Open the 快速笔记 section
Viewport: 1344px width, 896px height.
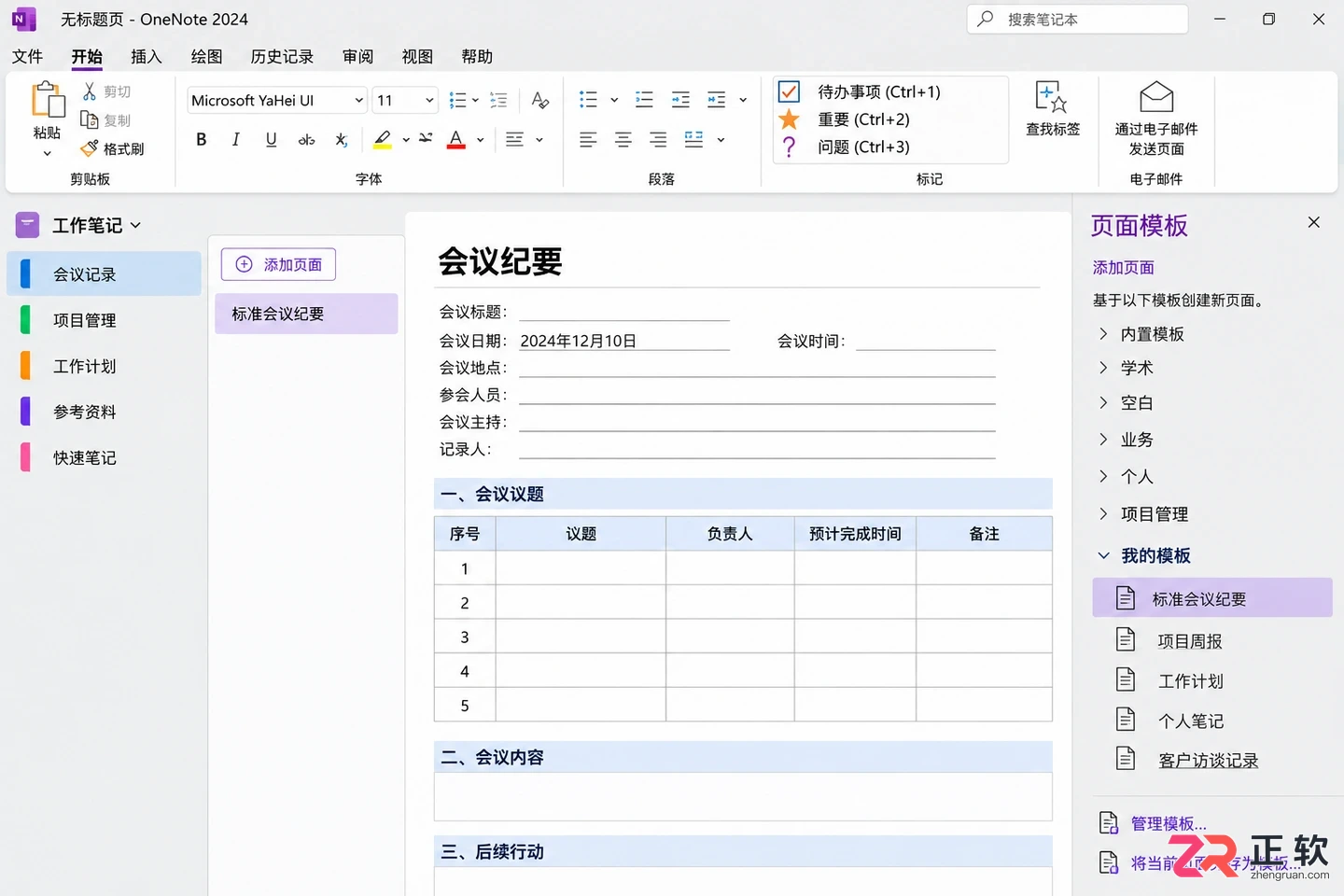105,457
